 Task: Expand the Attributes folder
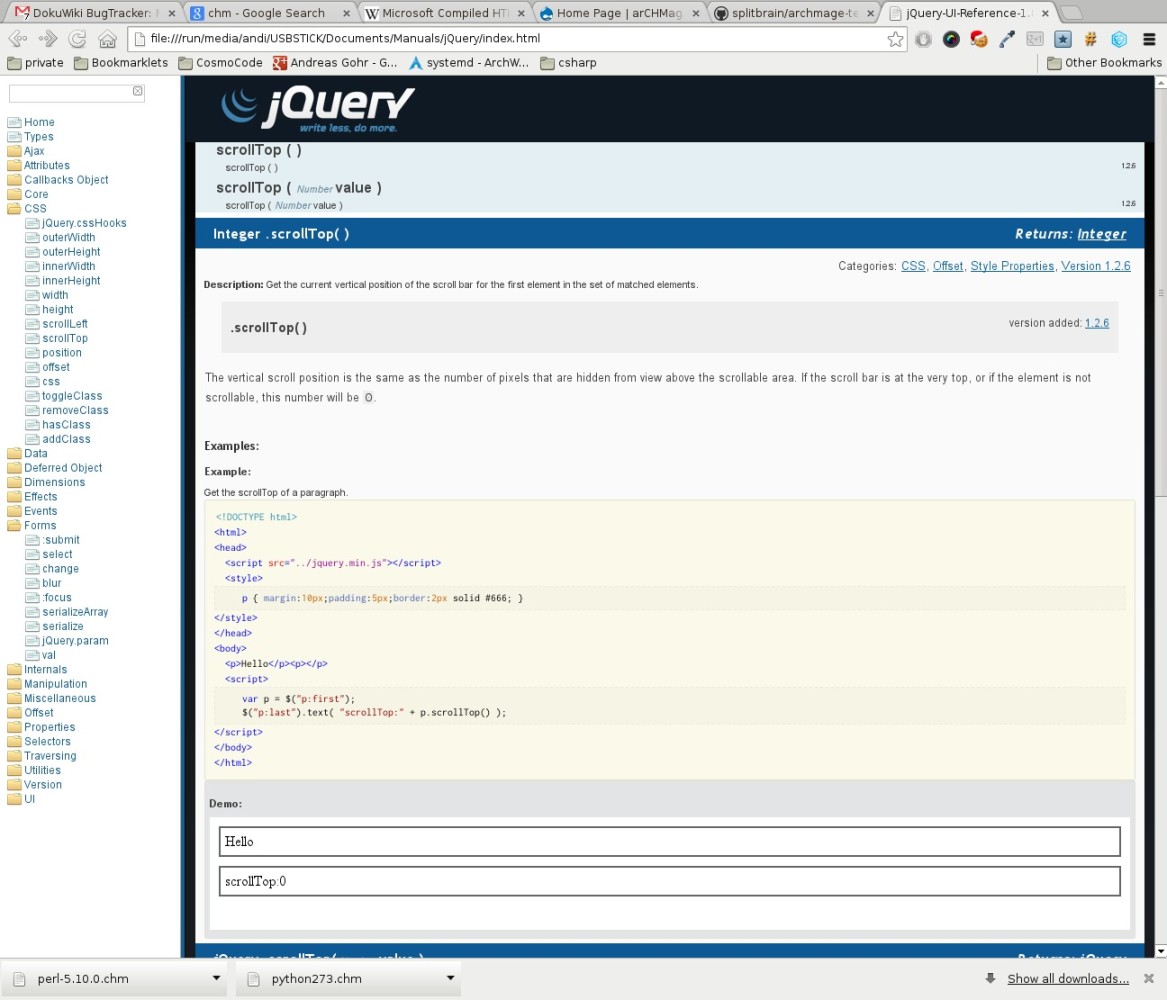(46, 165)
